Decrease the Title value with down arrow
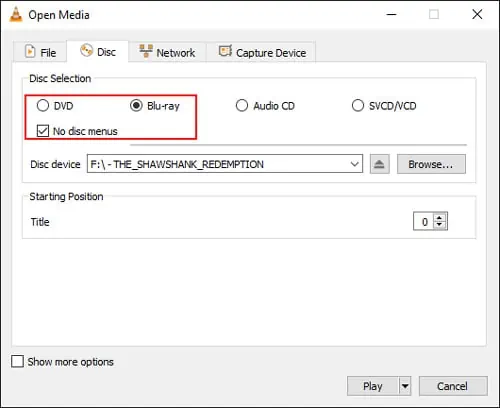The width and height of the screenshot is (500, 408). 440,225
